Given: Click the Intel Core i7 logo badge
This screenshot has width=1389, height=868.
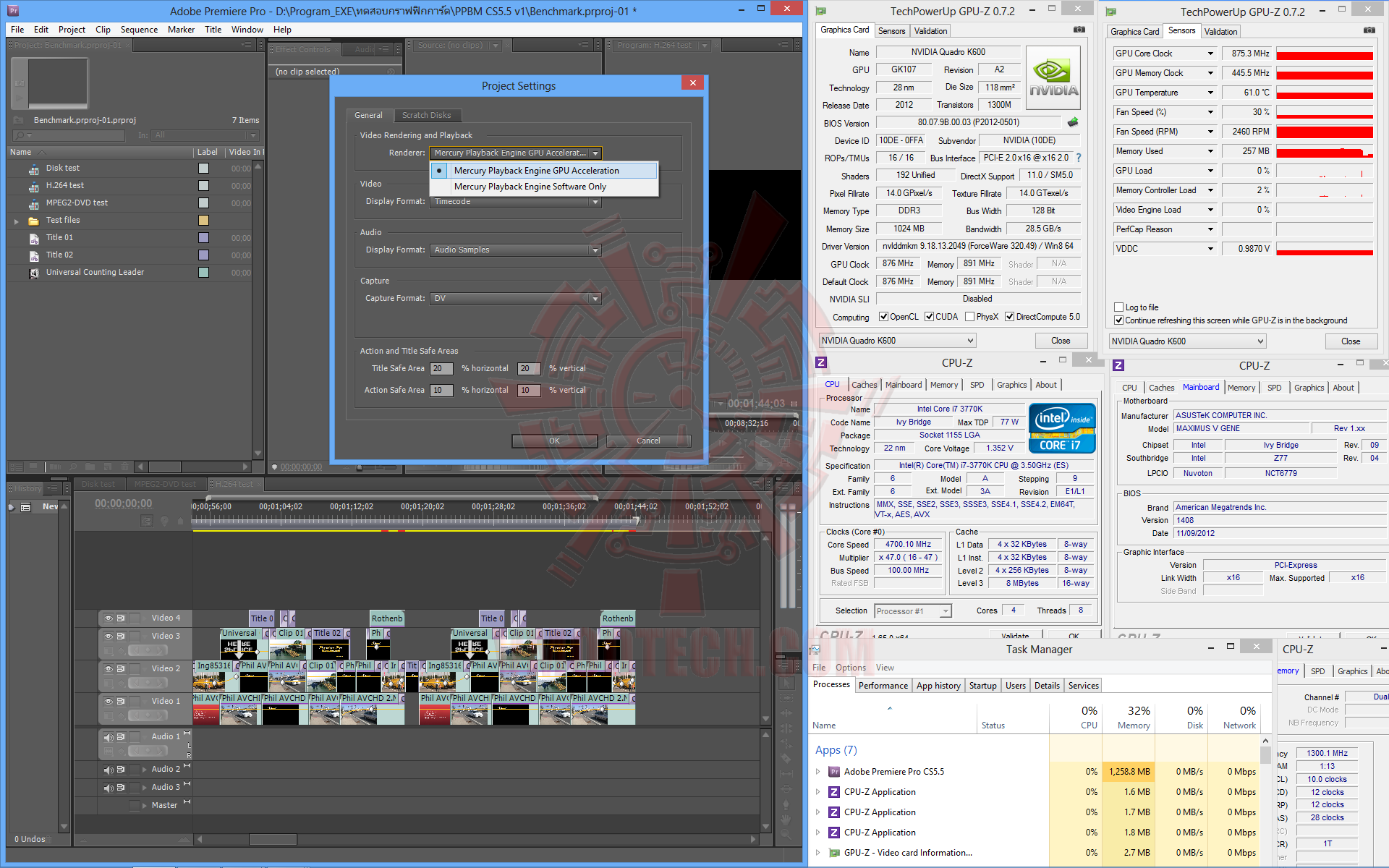Looking at the screenshot, I should point(1062,428).
